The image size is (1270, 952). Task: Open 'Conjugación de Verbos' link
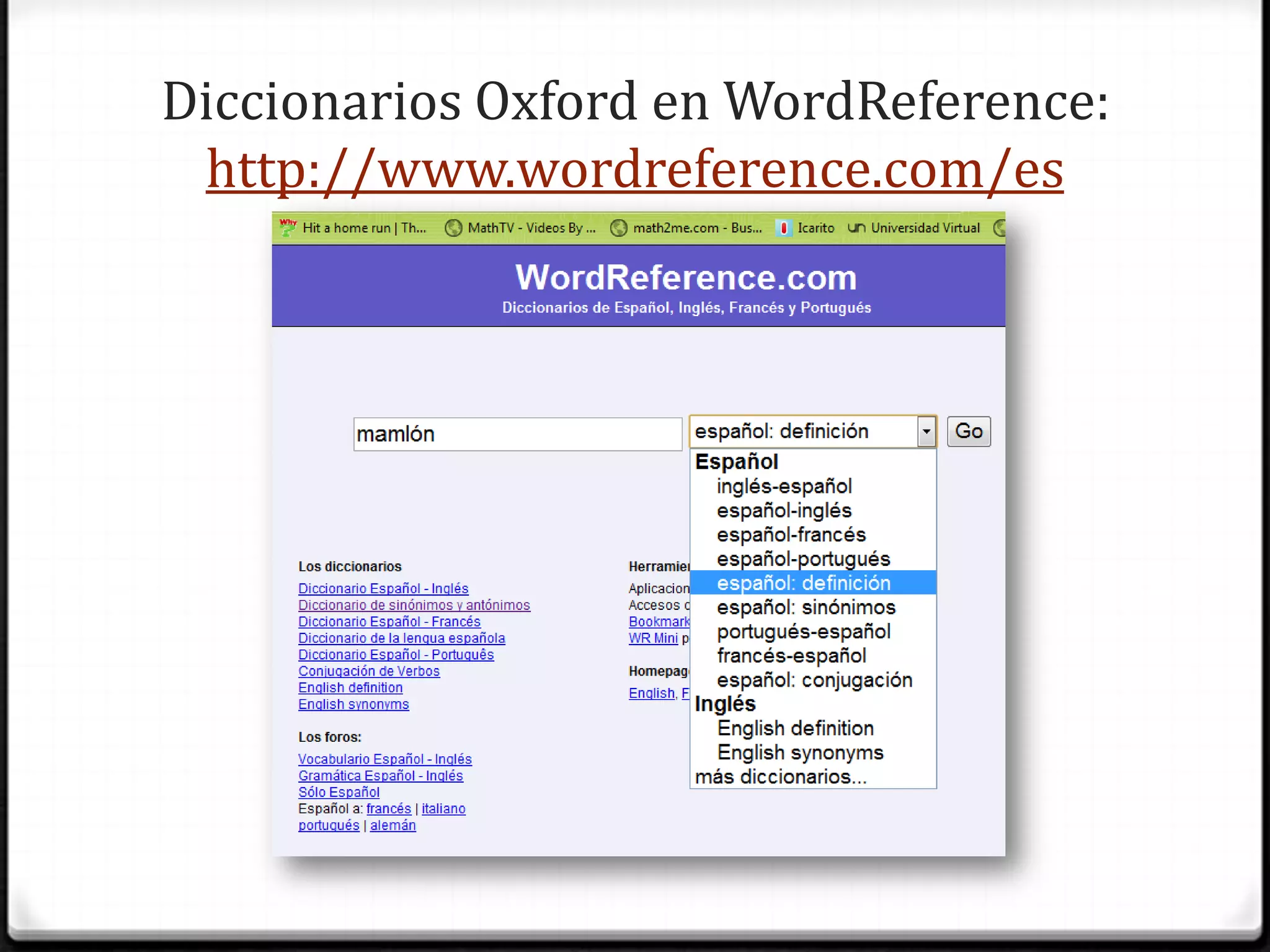pyautogui.click(x=369, y=671)
